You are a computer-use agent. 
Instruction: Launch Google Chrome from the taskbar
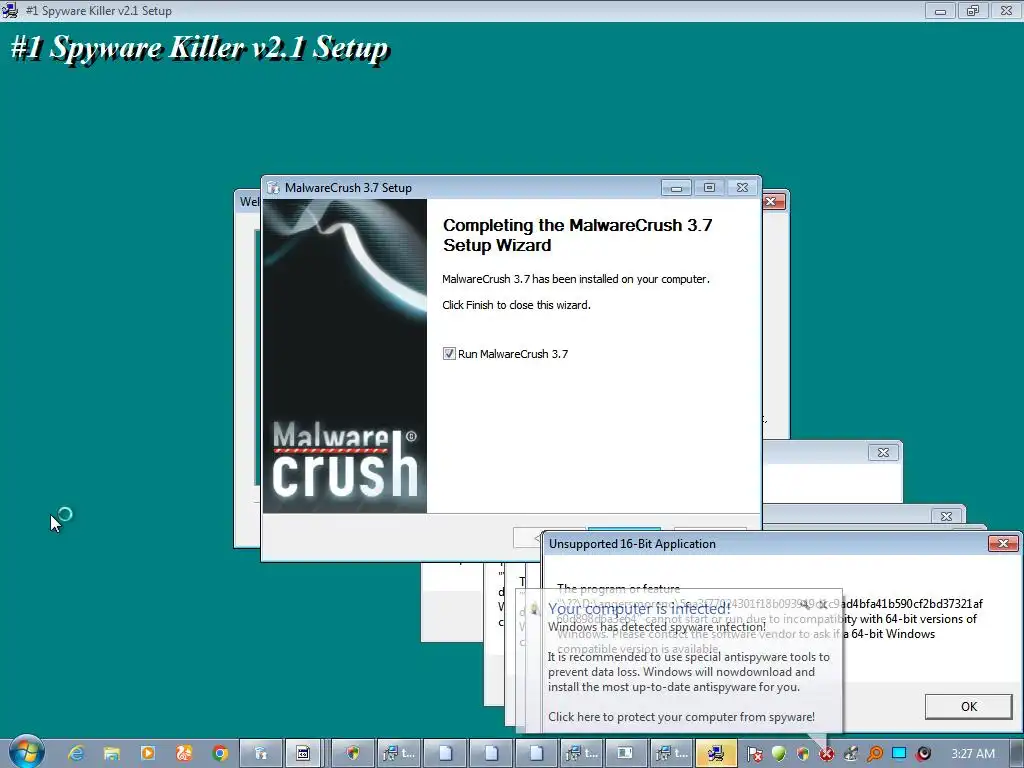click(x=220, y=754)
